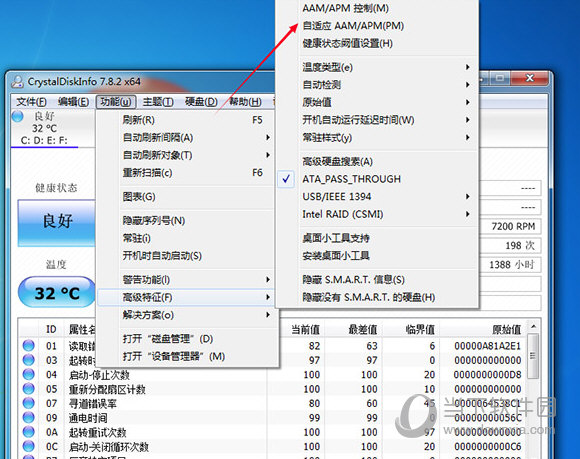The height and width of the screenshot is (459, 580).
Task: Select row 通电时间
Action: pyautogui.click(x=274, y=418)
